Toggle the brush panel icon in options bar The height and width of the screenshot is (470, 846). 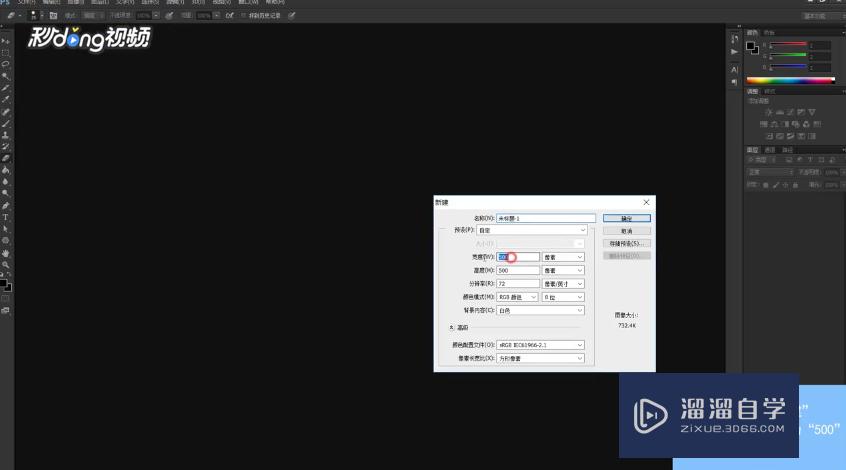53,16
